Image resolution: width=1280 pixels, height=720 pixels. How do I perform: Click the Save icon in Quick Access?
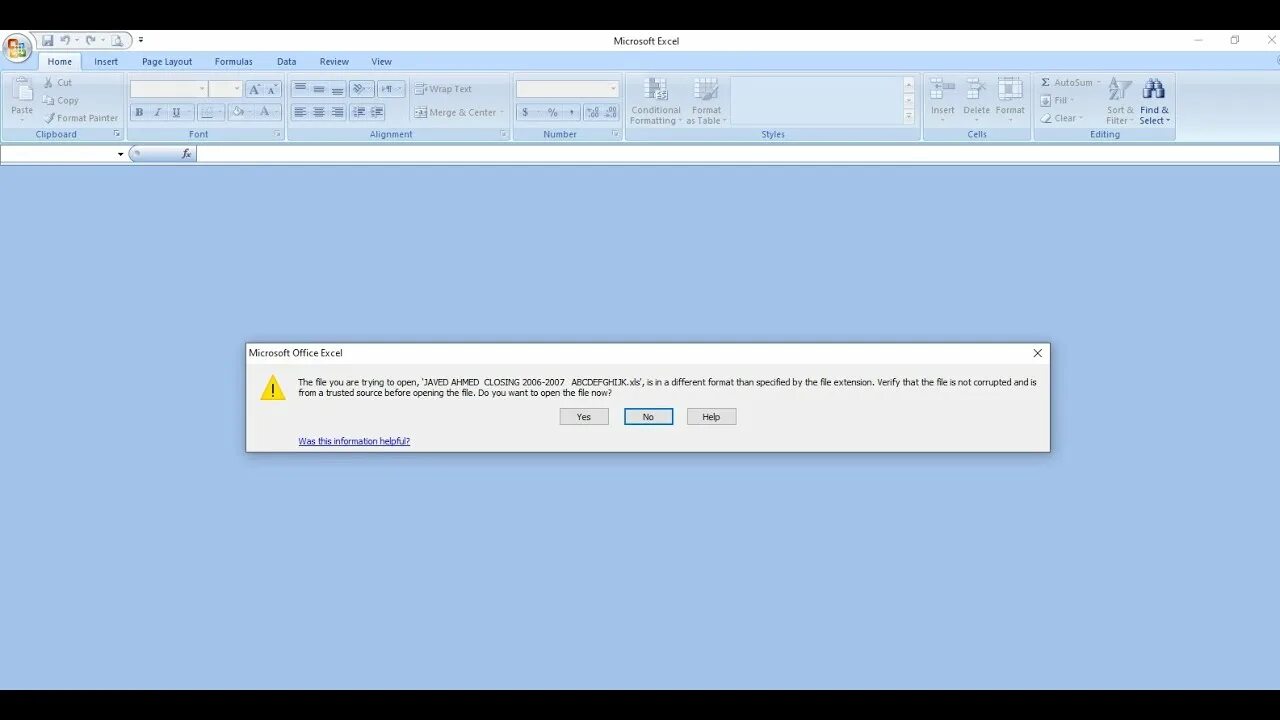[x=47, y=41]
